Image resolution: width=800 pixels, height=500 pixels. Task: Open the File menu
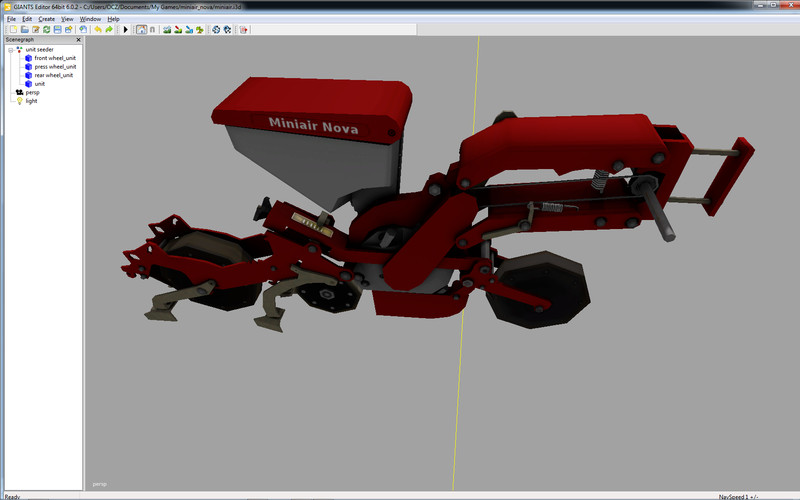click(x=11, y=19)
